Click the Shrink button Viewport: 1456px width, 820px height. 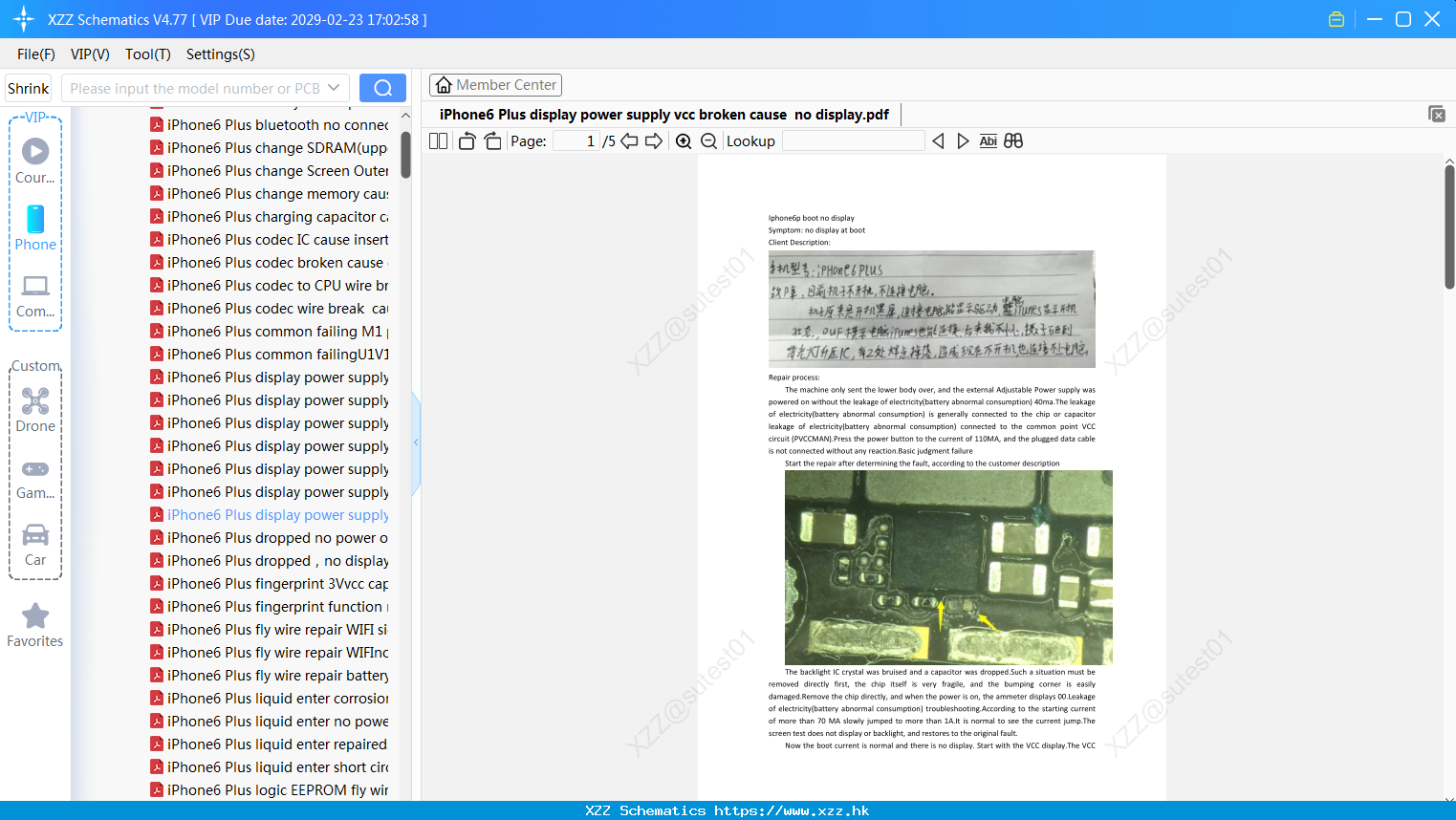[28, 88]
